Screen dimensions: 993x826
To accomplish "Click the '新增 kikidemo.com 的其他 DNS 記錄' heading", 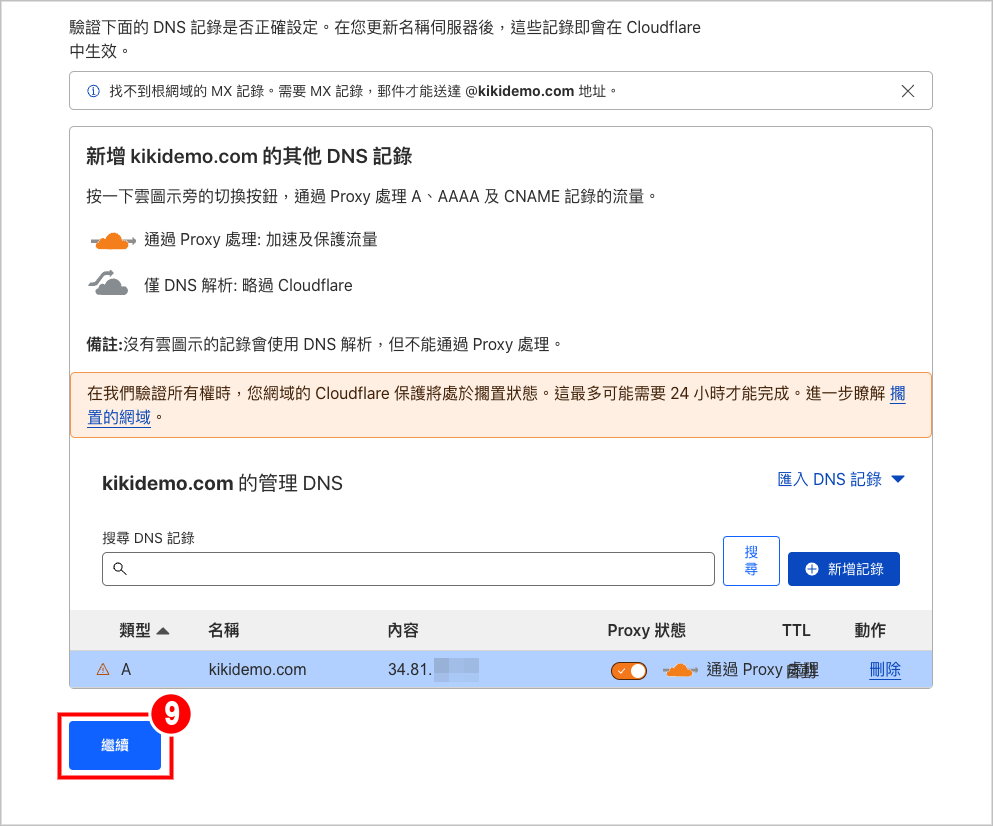I will (249, 156).
